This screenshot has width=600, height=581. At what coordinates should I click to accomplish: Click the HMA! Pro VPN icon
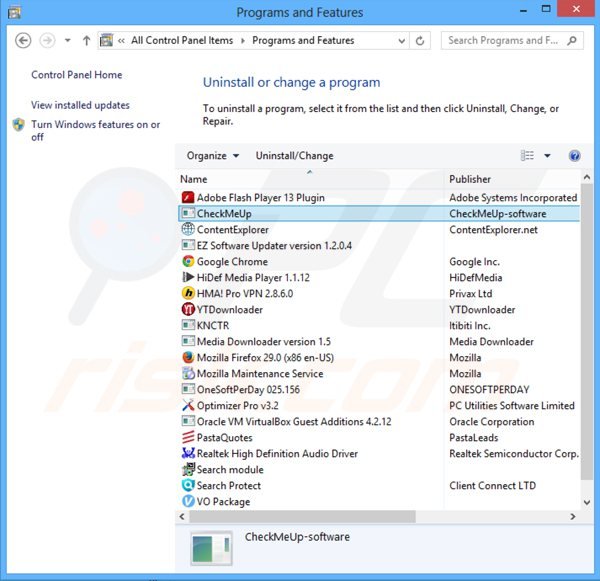(x=188, y=293)
